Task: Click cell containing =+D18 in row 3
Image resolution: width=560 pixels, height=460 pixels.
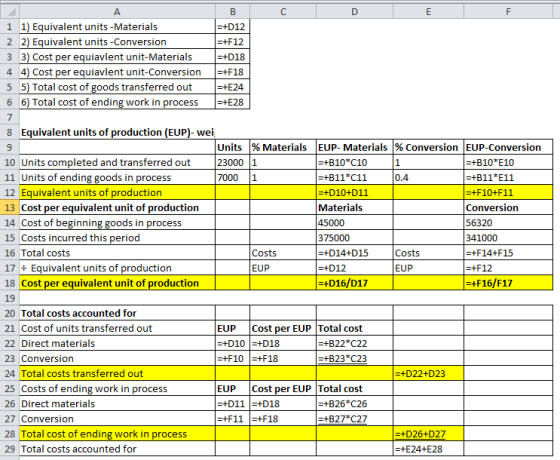Action: coord(232,57)
